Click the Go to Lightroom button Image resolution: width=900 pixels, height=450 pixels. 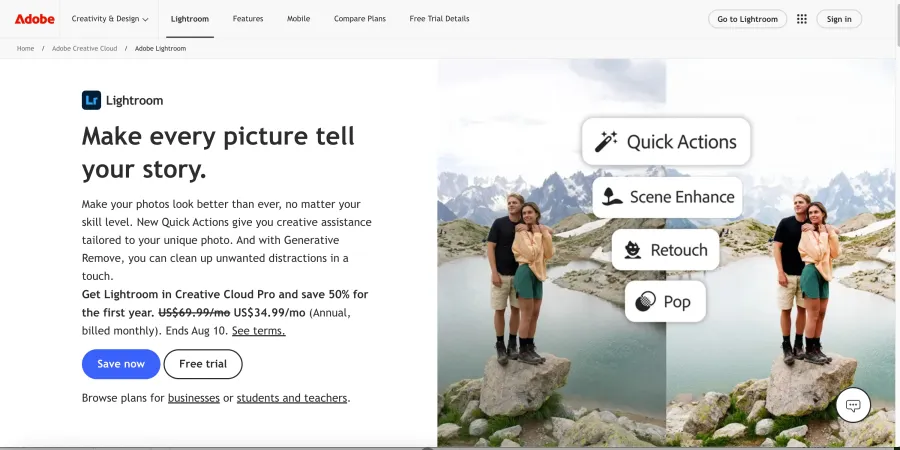[747, 19]
